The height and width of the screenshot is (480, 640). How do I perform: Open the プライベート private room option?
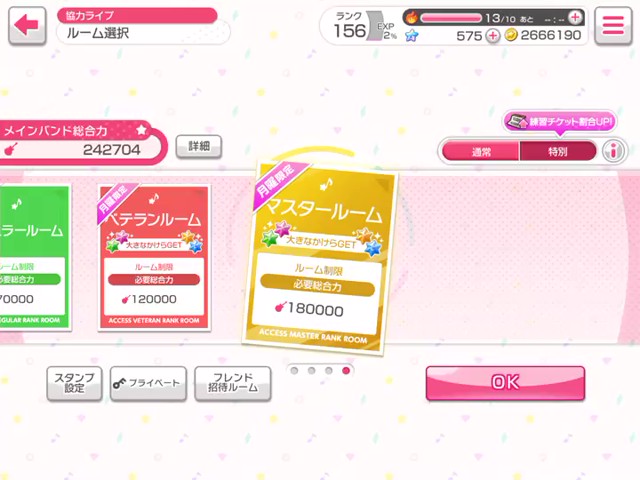148,383
